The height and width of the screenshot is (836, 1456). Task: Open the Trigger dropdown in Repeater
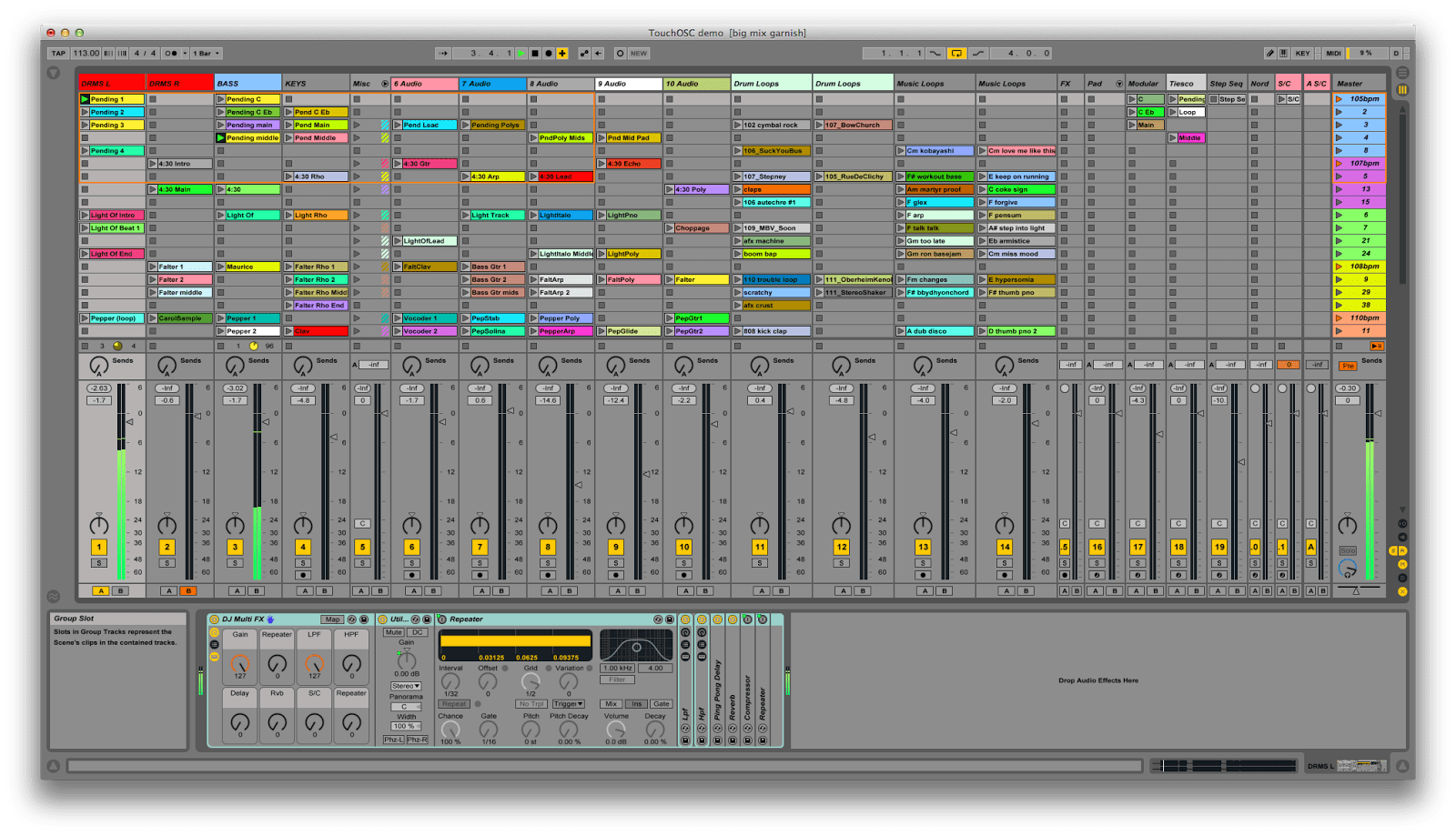[x=568, y=704]
